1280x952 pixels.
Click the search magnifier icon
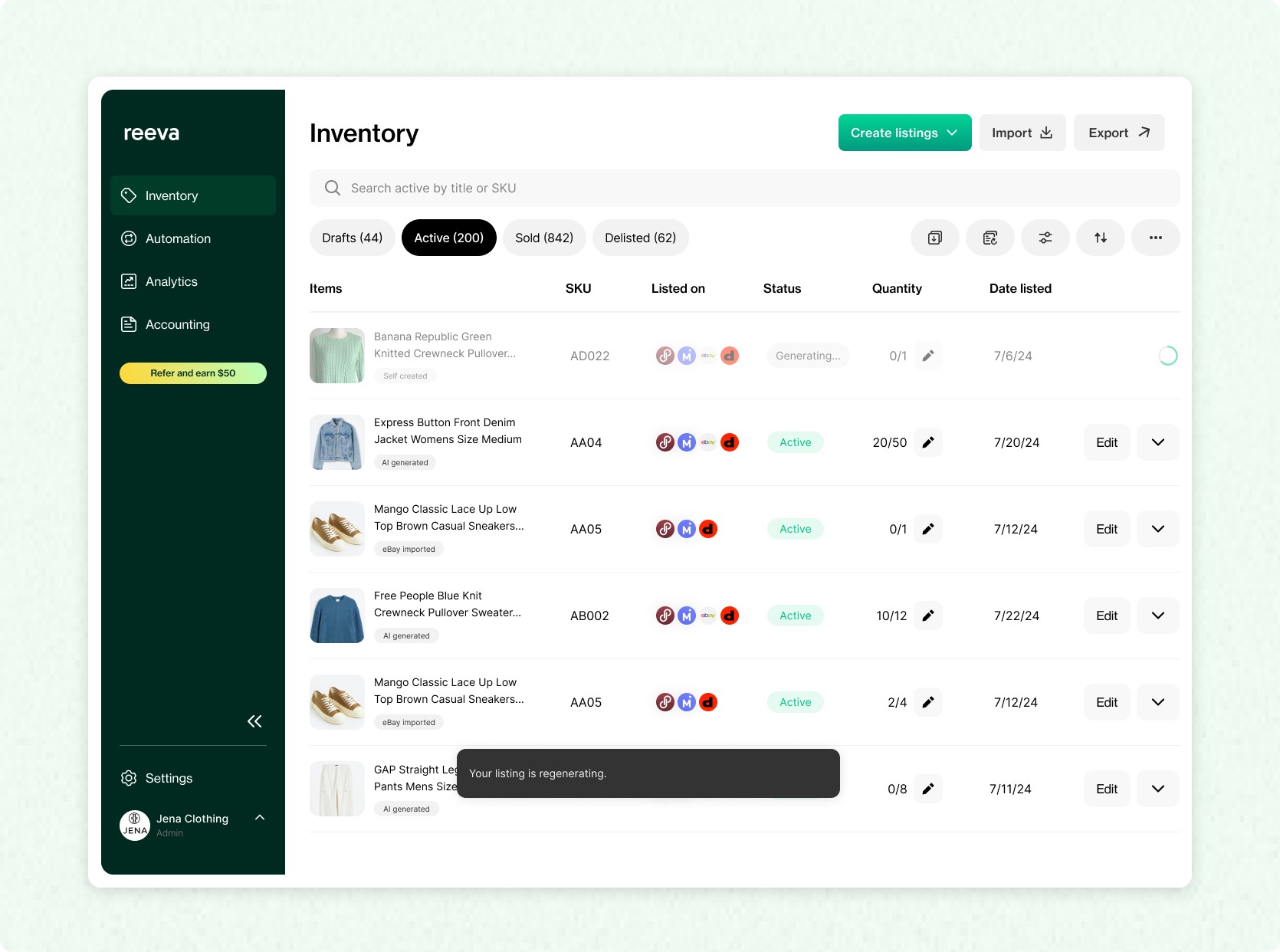(x=333, y=188)
